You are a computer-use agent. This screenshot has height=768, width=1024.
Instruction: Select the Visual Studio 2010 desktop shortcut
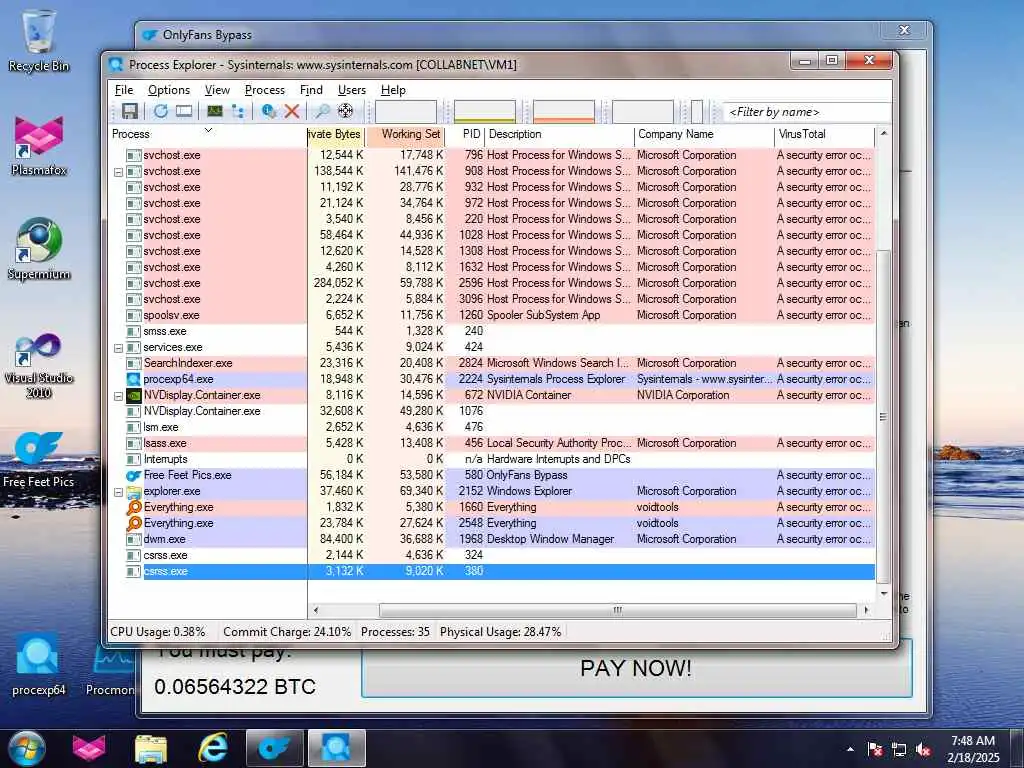pyautogui.click(x=39, y=366)
